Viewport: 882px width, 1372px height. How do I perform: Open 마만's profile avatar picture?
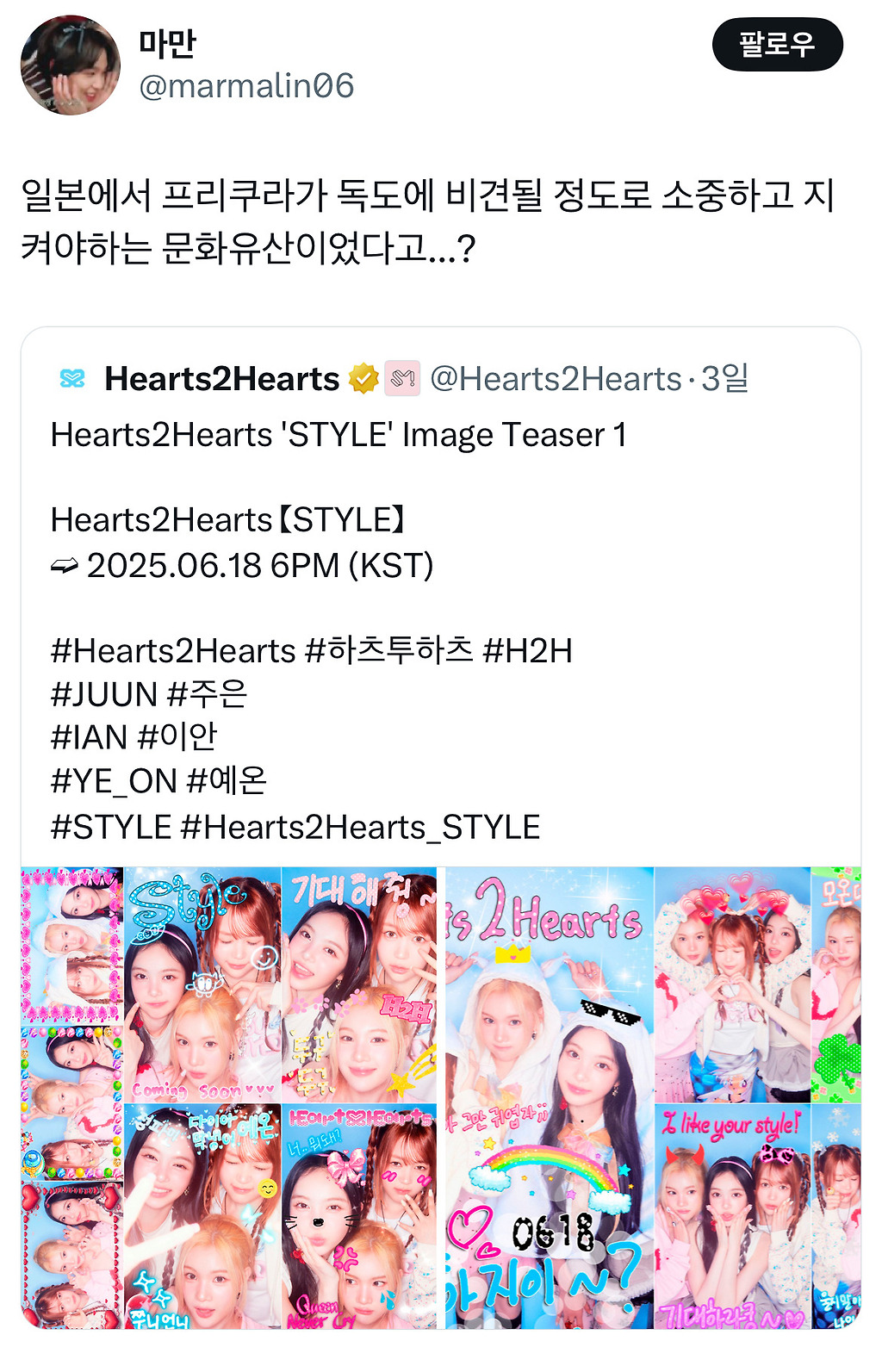click(71, 65)
